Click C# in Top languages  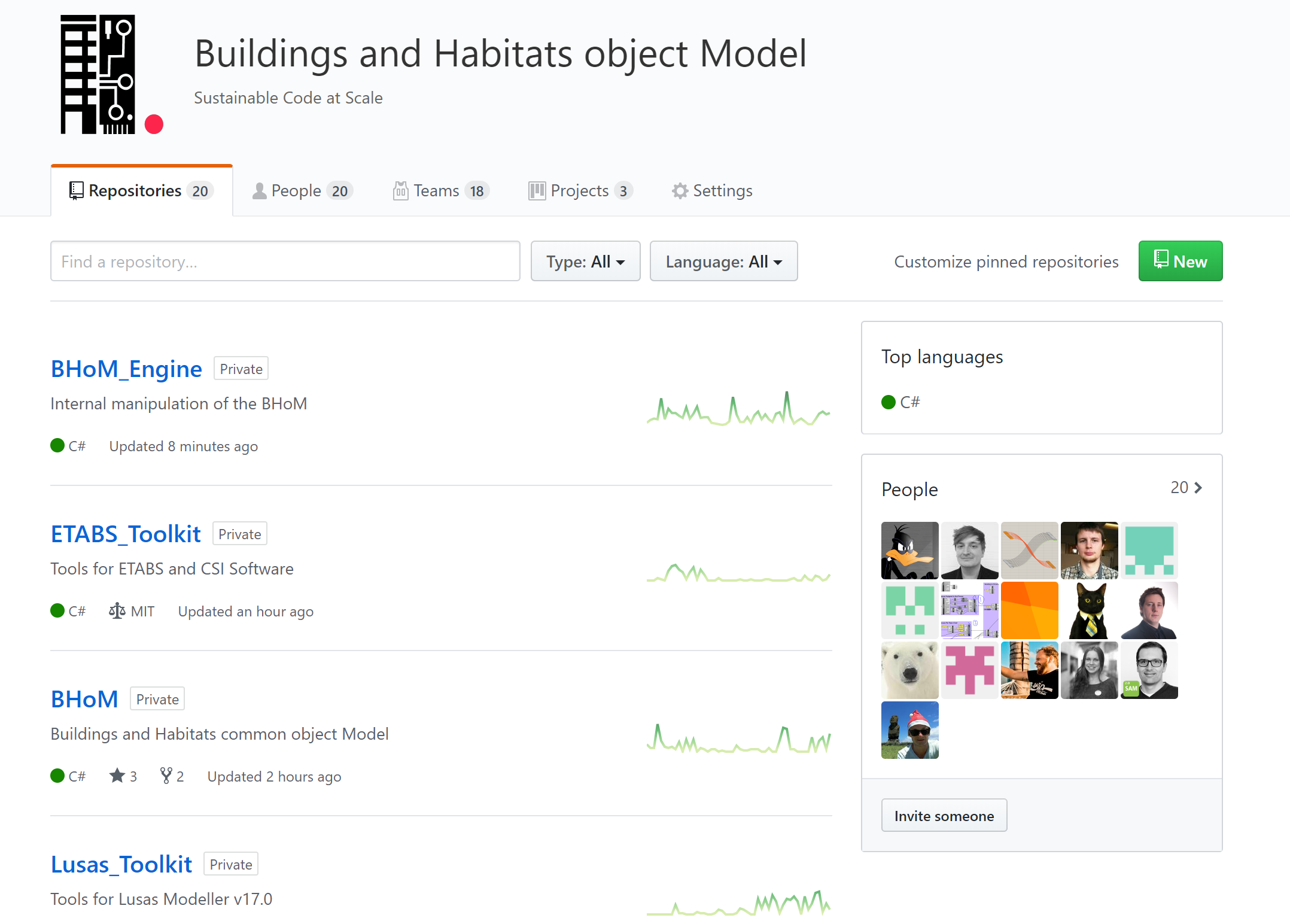click(x=909, y=402)
